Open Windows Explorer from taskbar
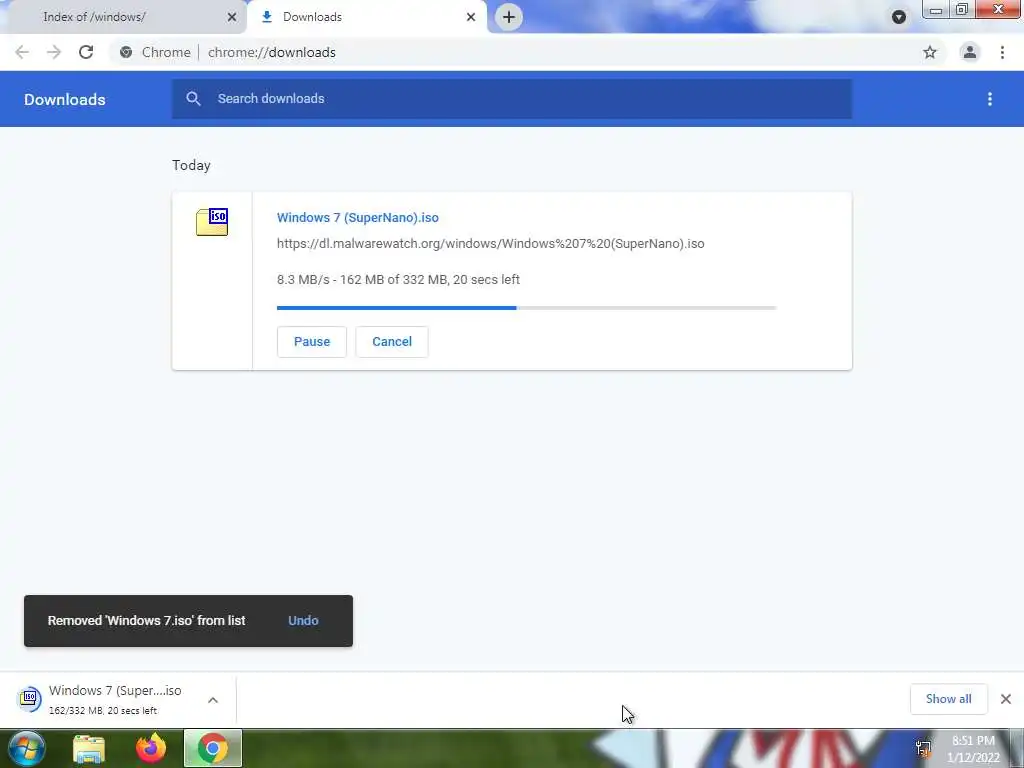Screen dimensions: 1024x768 [89, 748]
